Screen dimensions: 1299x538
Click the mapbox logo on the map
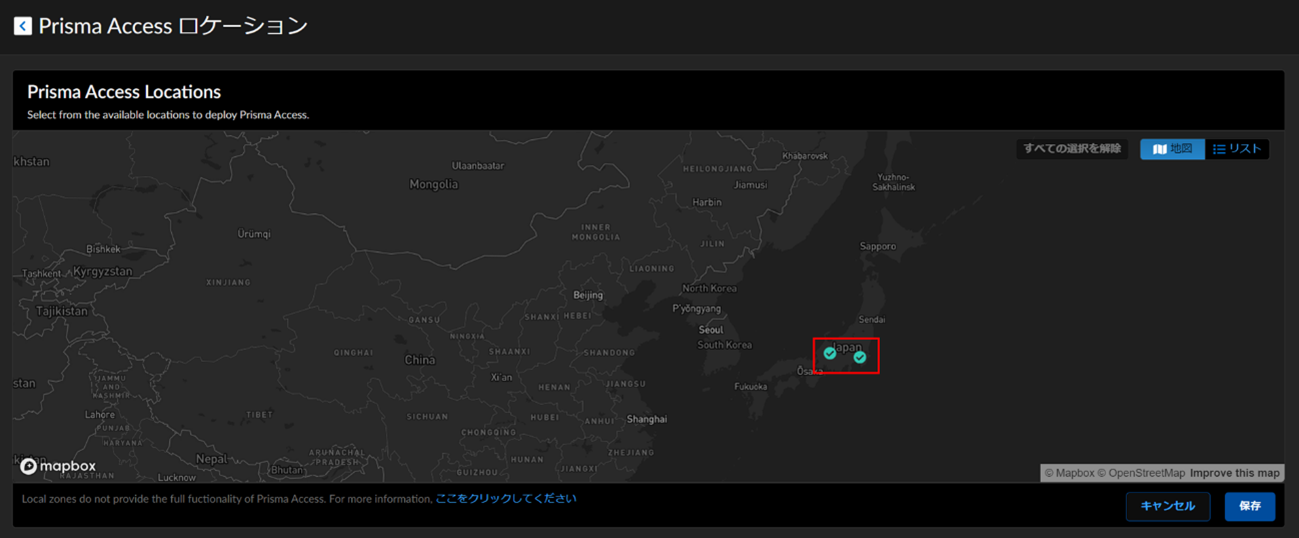[x=58, y=466]
